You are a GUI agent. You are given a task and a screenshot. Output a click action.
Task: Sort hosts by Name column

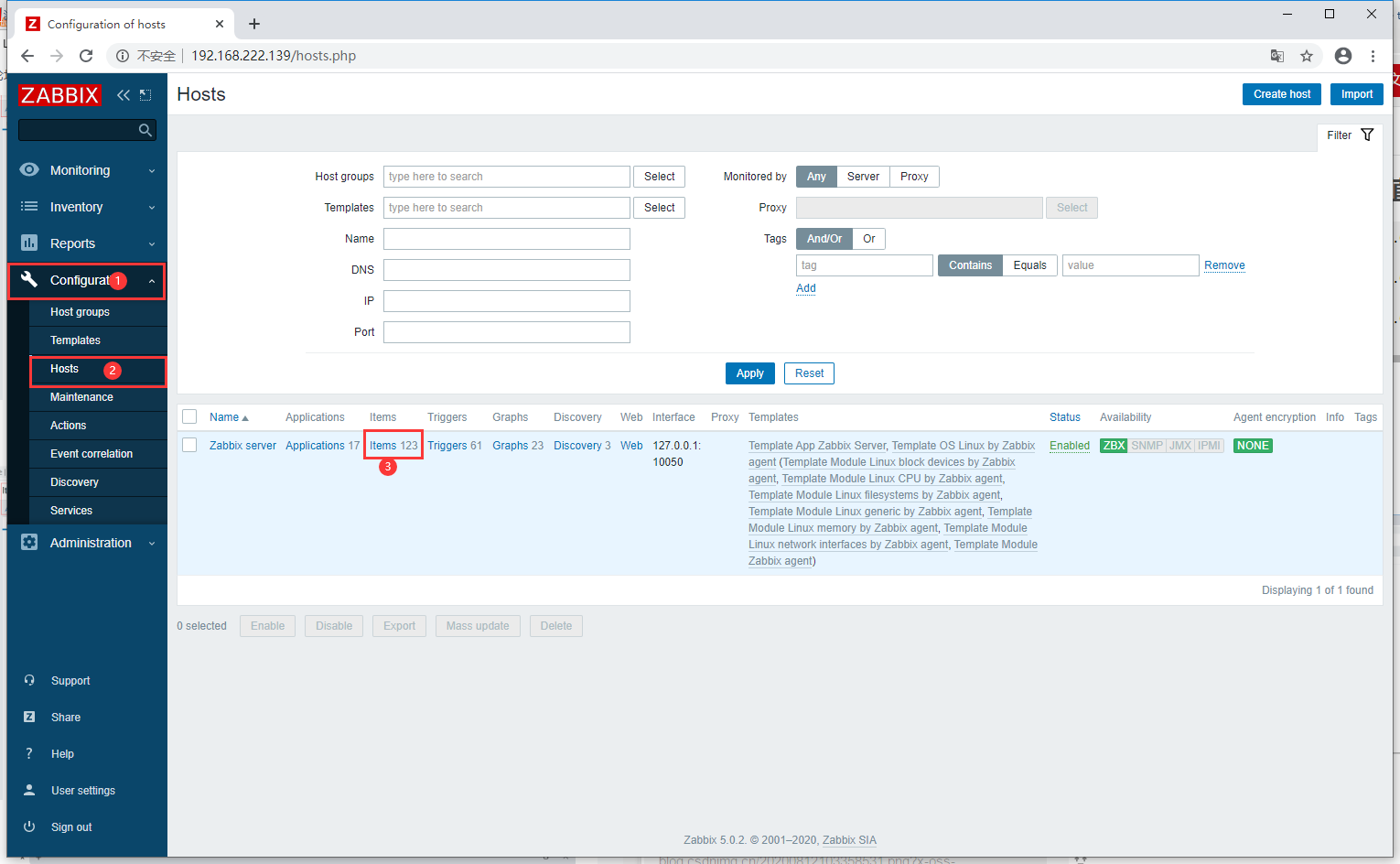click(229, 417)
